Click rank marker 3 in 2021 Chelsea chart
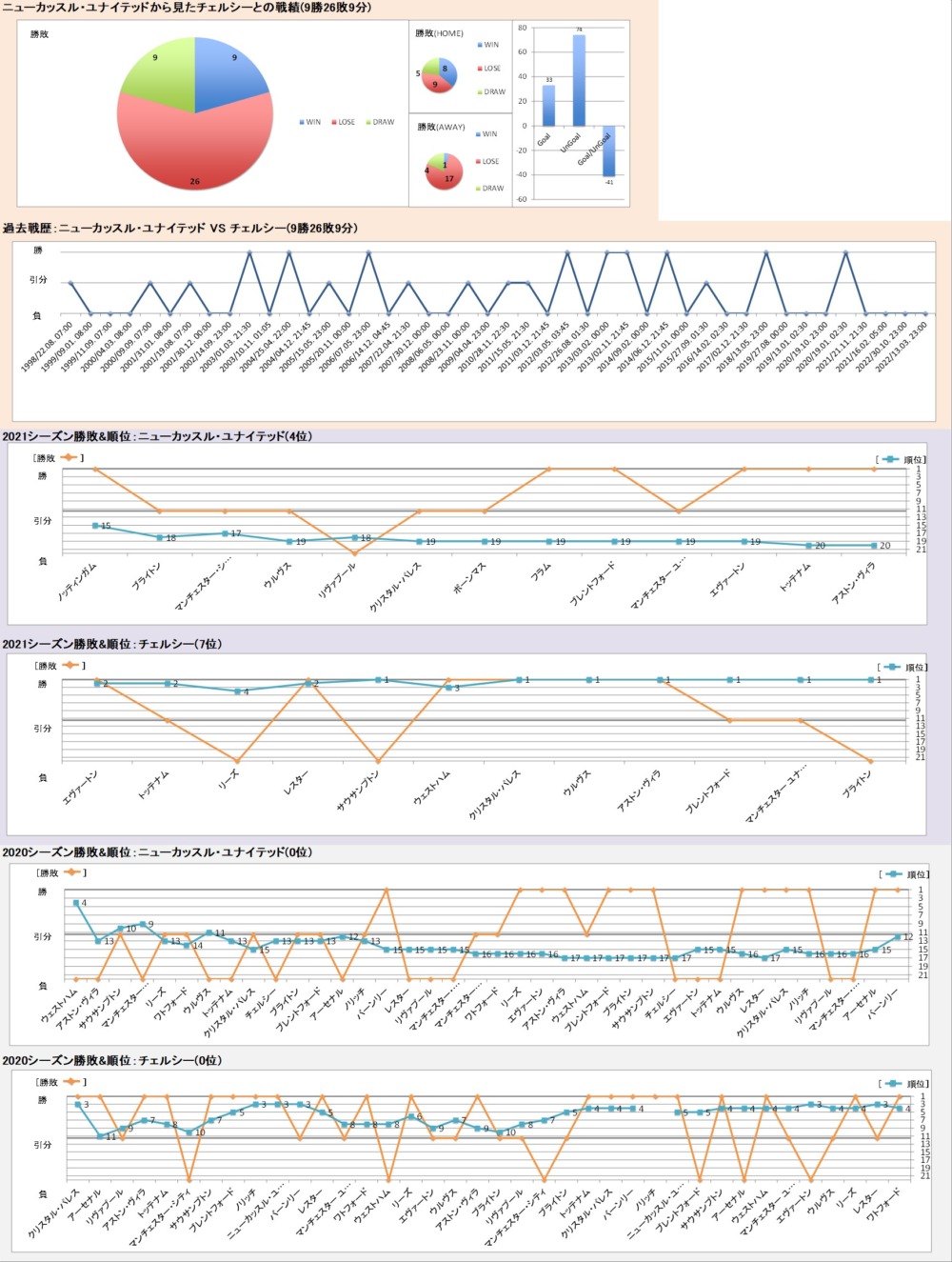The height and width of the screenshot is (1262, 952). point(448,687)
